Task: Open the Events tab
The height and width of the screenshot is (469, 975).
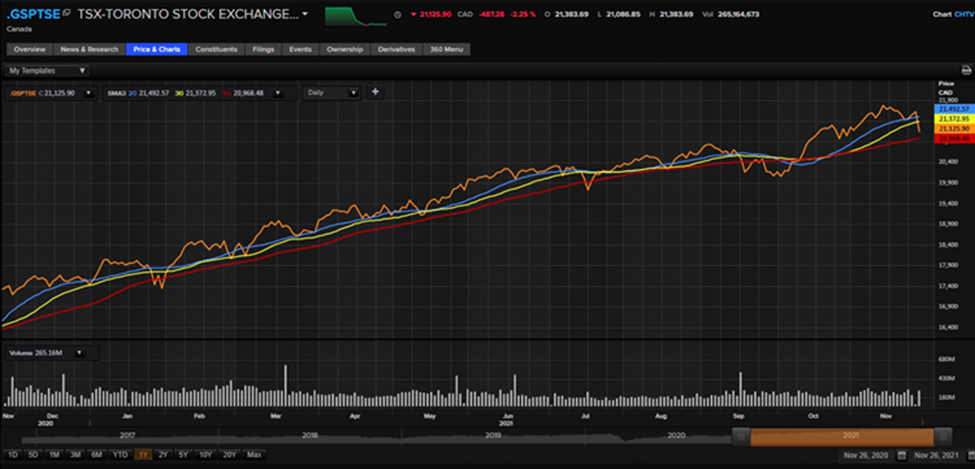Action: [x=300, y=49]
